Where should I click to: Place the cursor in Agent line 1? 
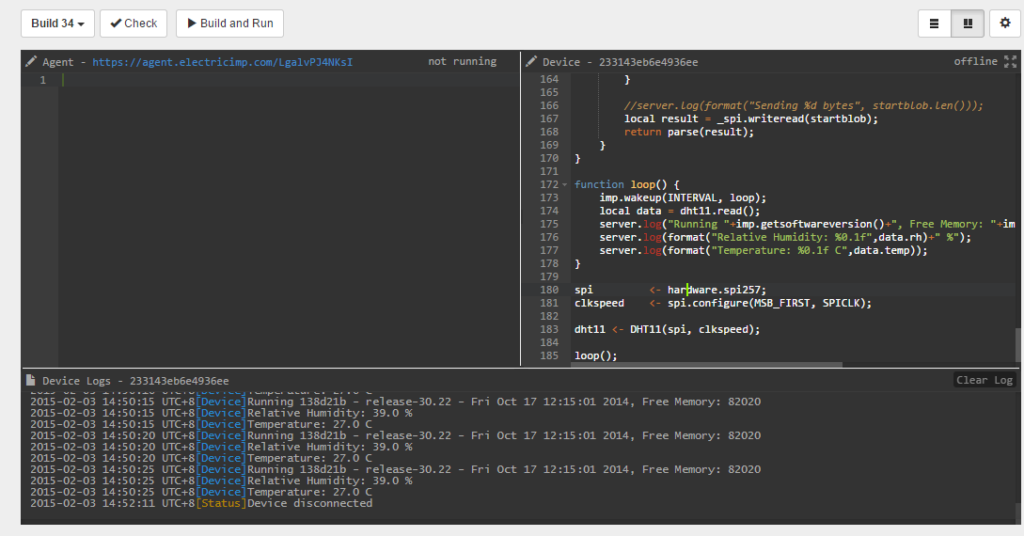click(289, 80)
